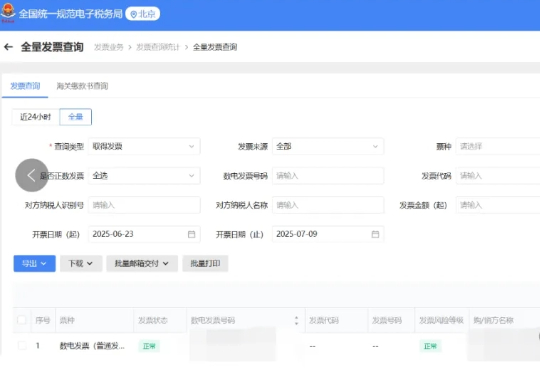Image resolution: width=540 pixels, height=372 pixels.
Task: Open calendar icon for start date
Action: click(x=191, y=234)
